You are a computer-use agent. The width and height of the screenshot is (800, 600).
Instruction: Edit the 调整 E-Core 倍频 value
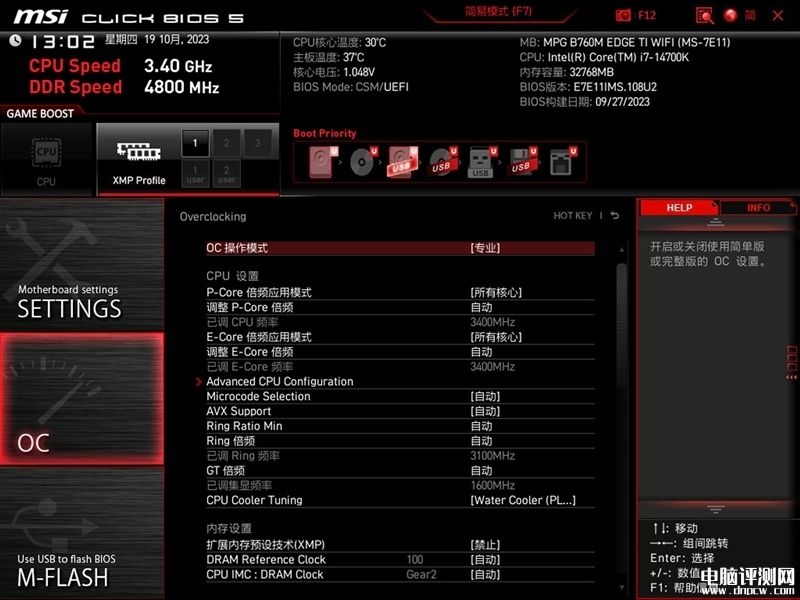coord(400,352)
